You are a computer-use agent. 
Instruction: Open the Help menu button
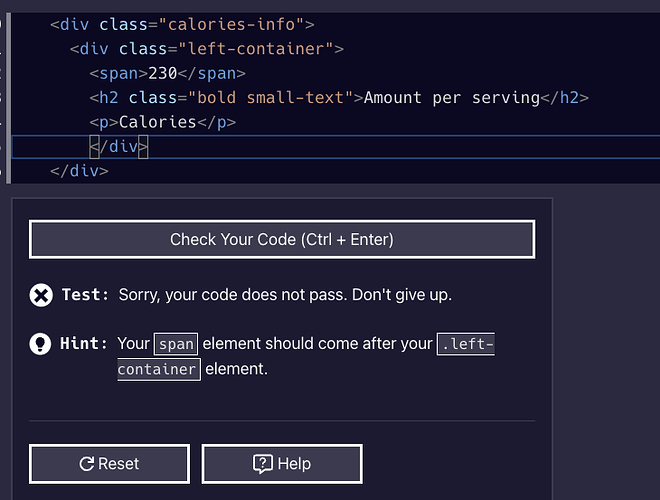pyautogui.click(x=282, y=464)
